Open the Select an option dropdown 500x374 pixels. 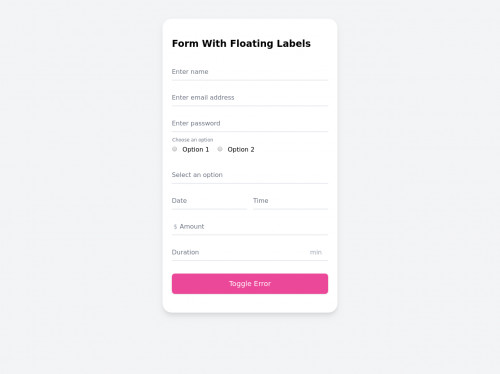click(250, 175)
